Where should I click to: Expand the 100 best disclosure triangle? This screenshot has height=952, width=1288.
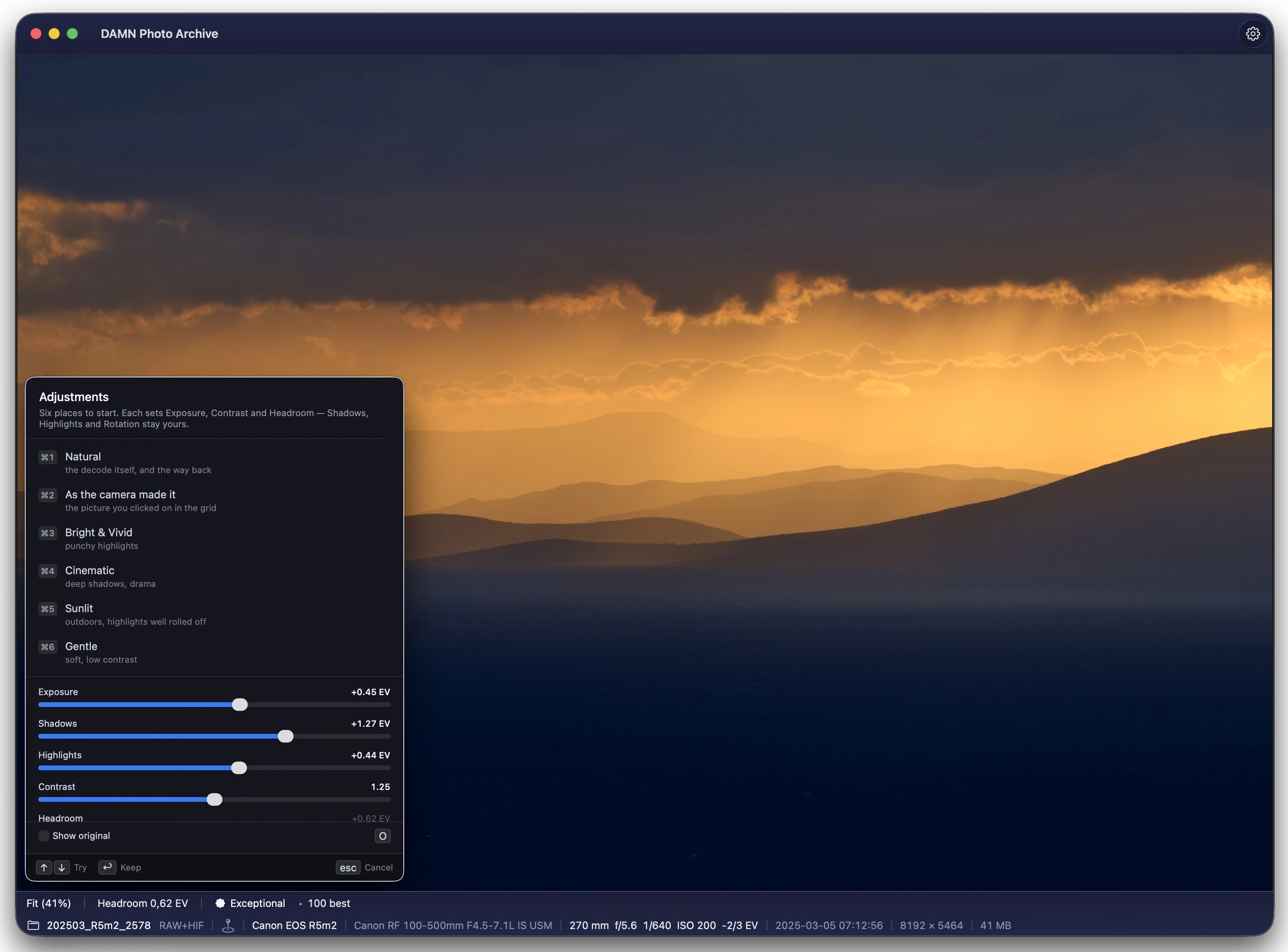(x=301, y=904)
